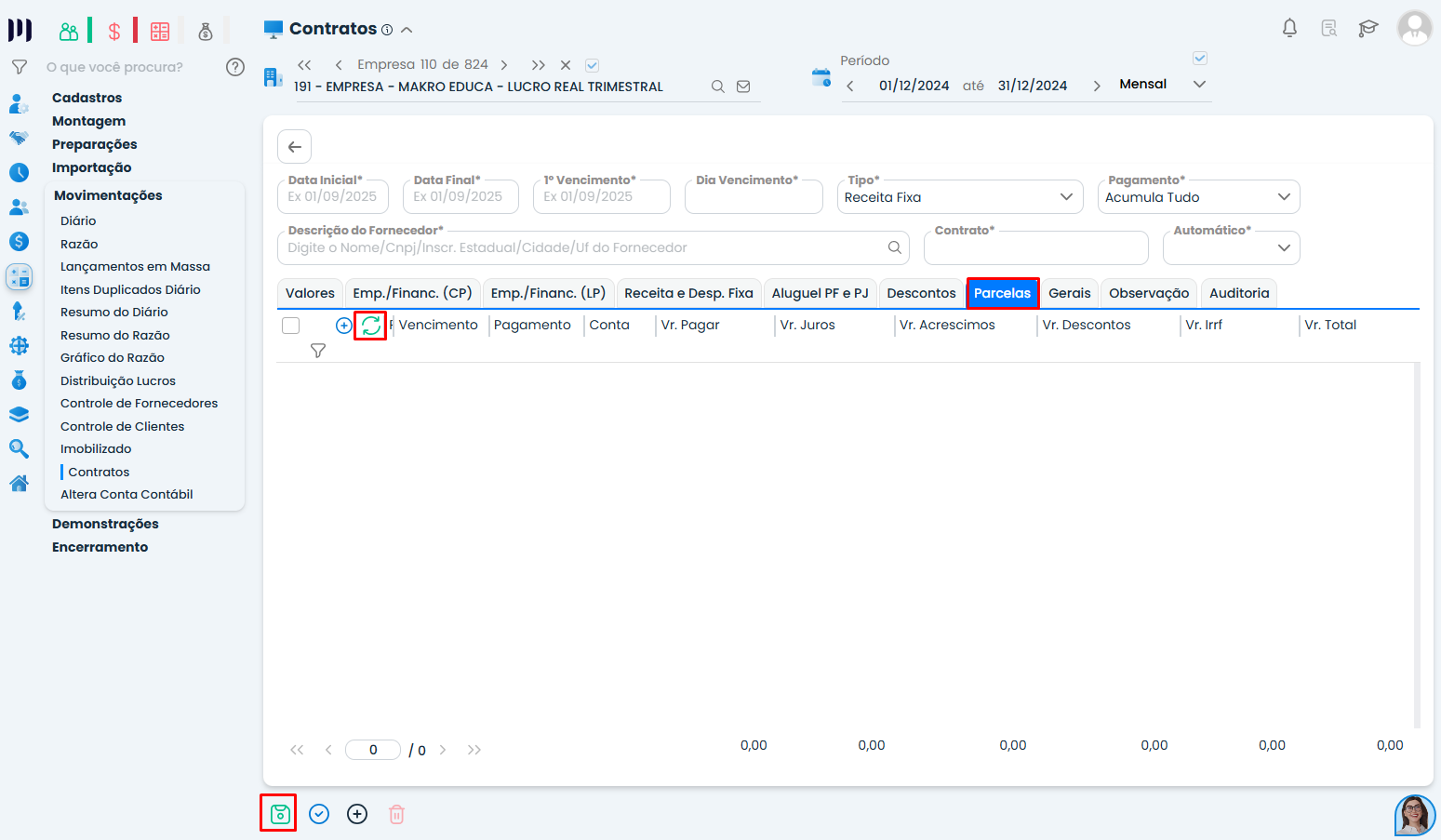Click the refresh parcelas icon
Image resolution: width=1441 pixels, height=840 pixels.
(370, 326)
